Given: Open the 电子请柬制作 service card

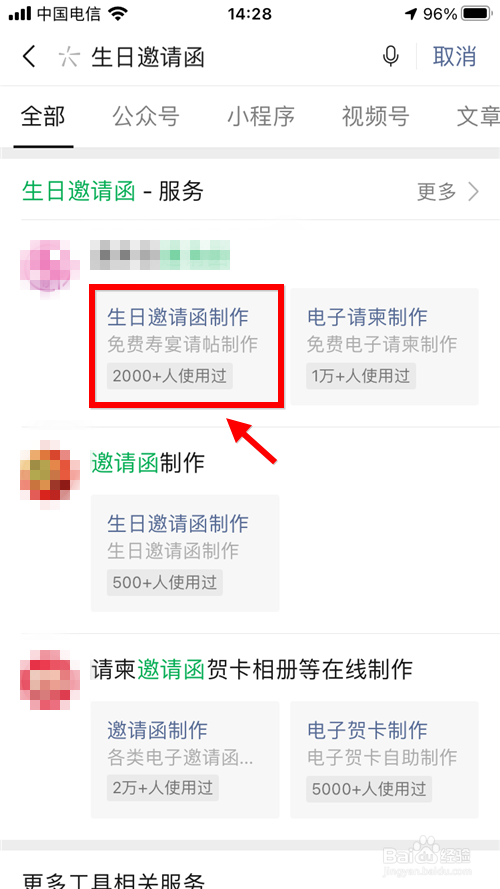Looking at the screenshot, I should tap(384, 347).
